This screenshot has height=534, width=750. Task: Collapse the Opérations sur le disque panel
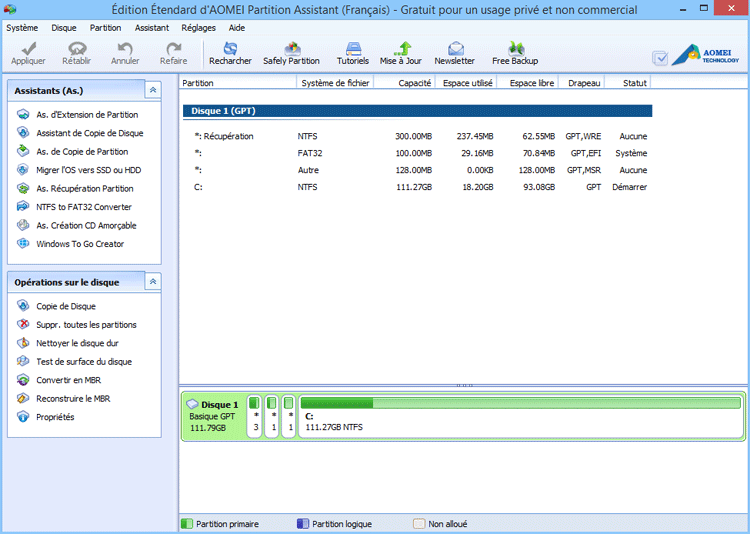[152, 282]
